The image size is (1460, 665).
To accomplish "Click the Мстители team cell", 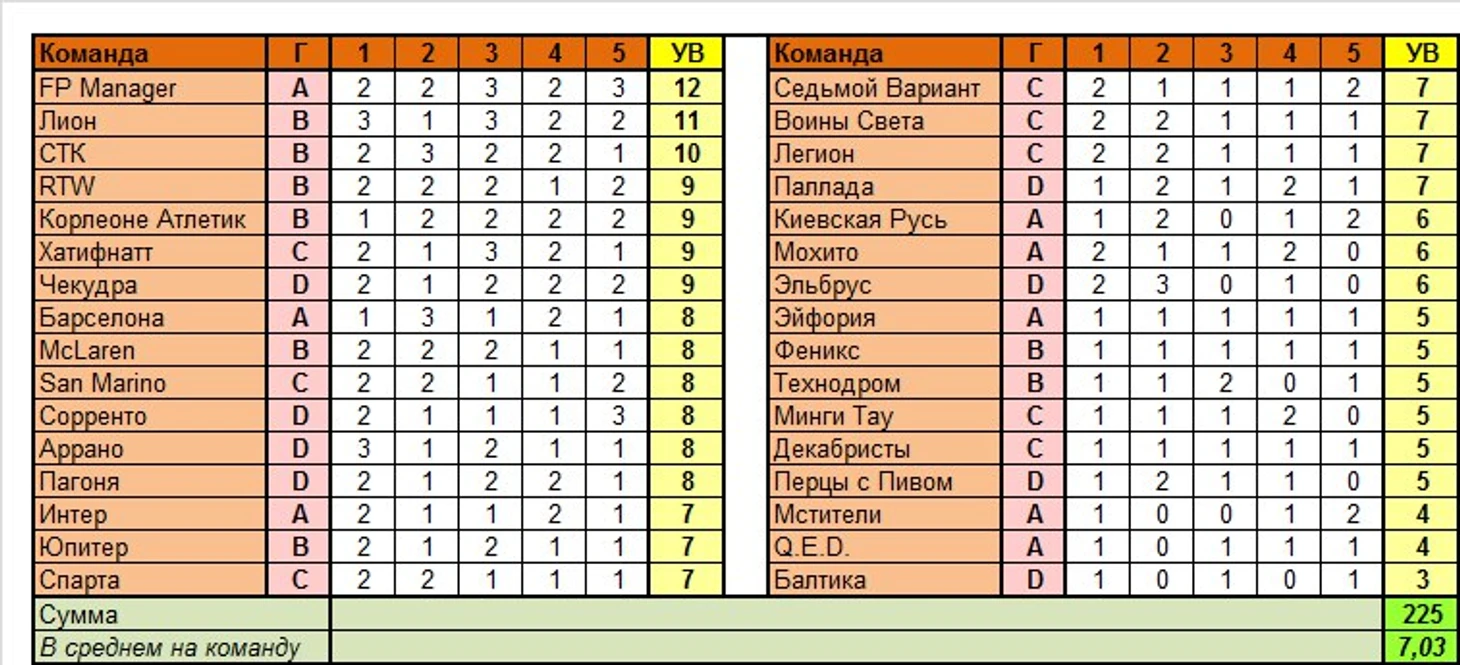I will tap(884, 515).
